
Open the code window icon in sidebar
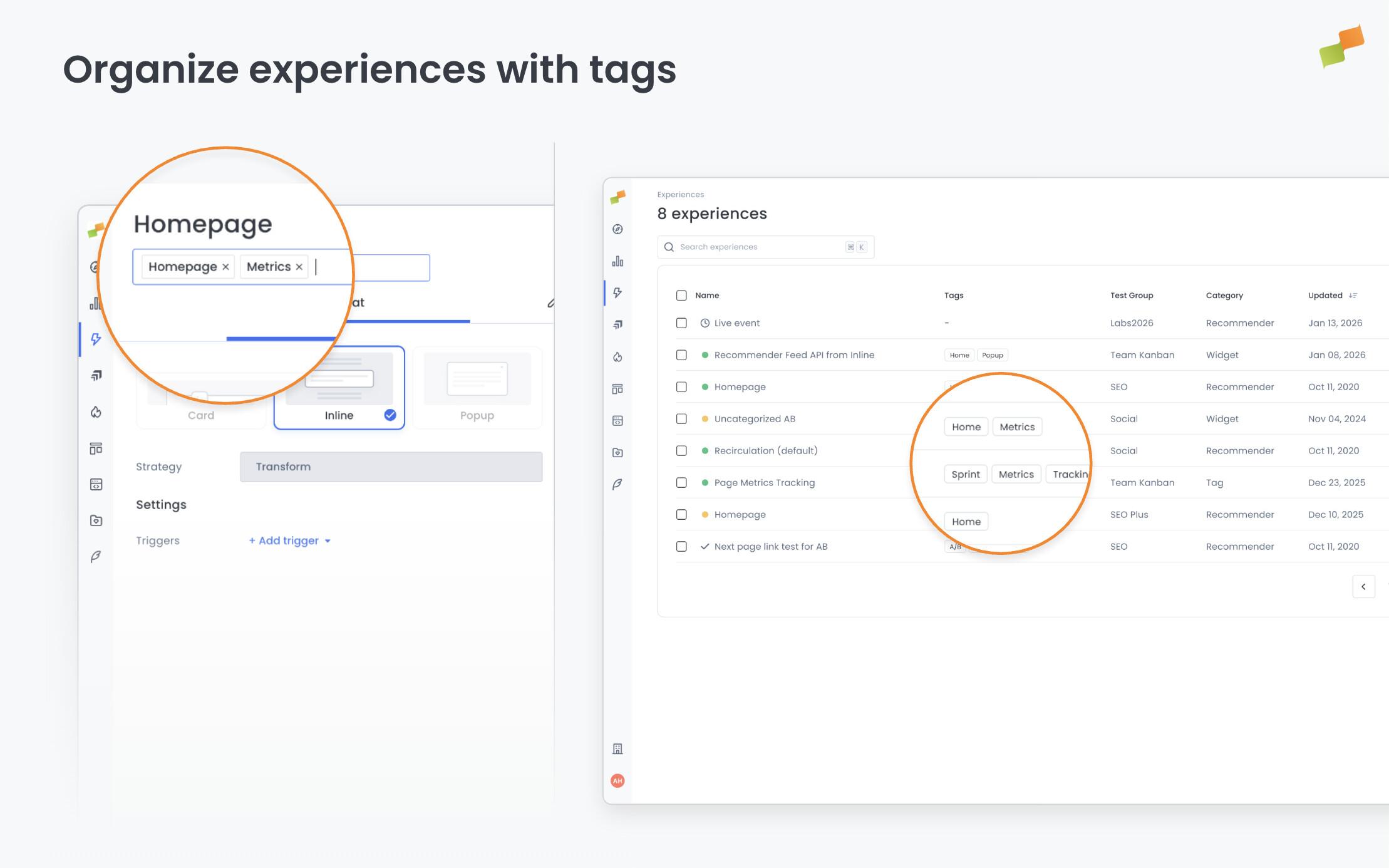coord(617,420)
